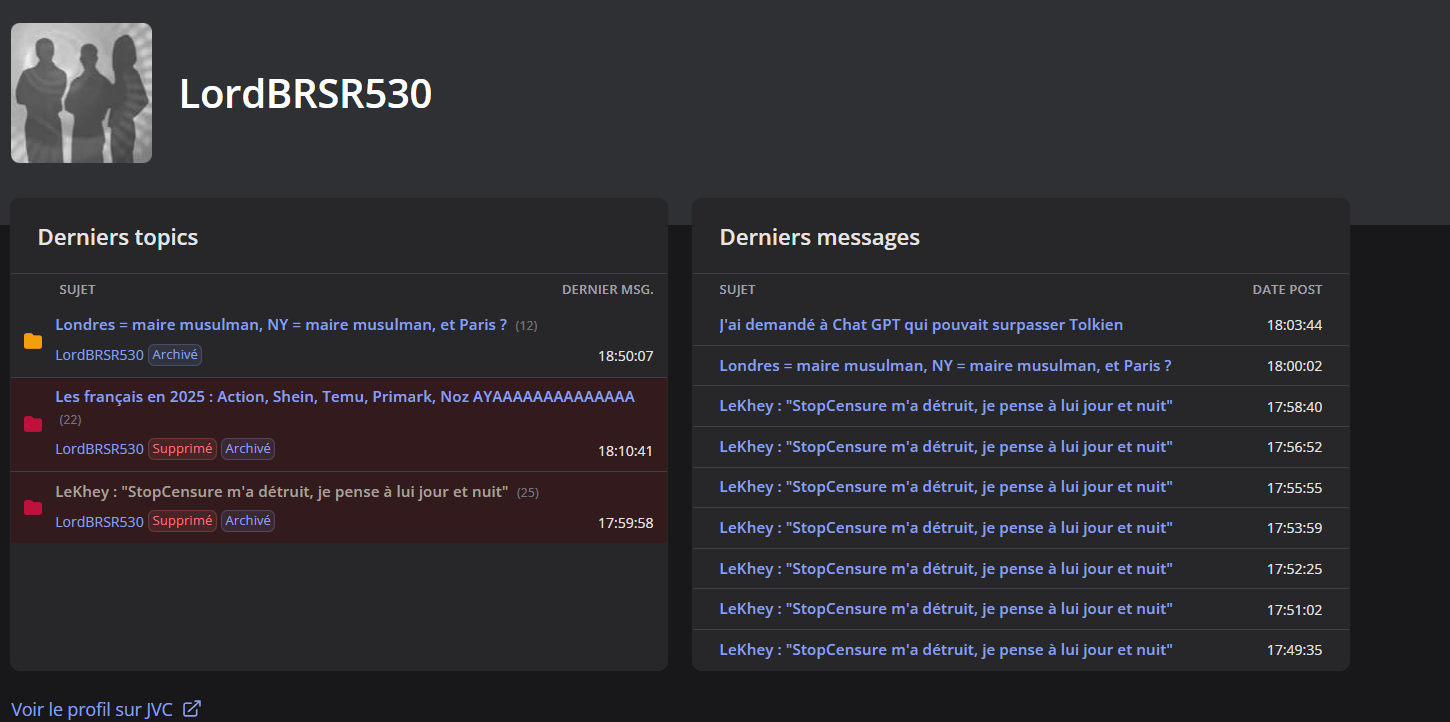Click the red folder icon for LeKhey topic
The height and width of the screenshot is (722, 1450).
33,507
